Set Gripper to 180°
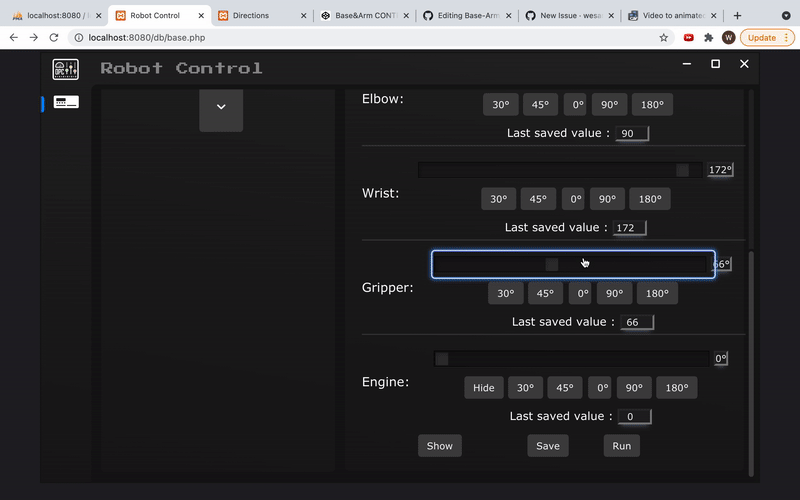The height and width of the screenshot is (500, 800). coord(657,293)
